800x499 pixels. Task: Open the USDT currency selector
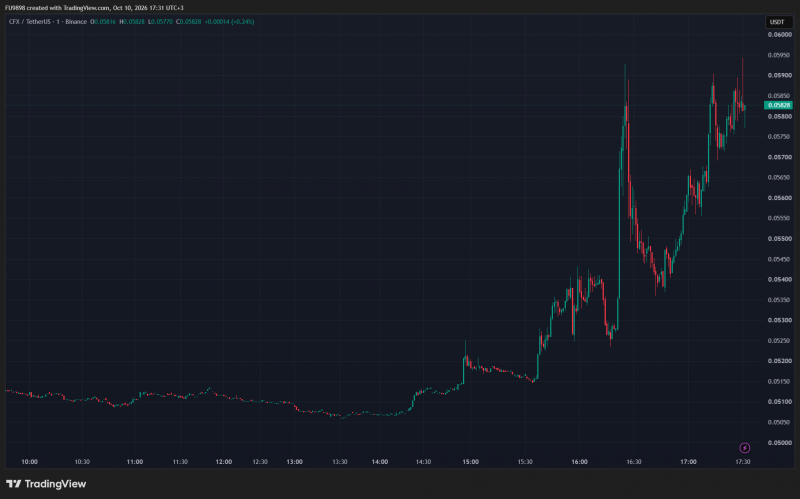(x=777, y=22)
